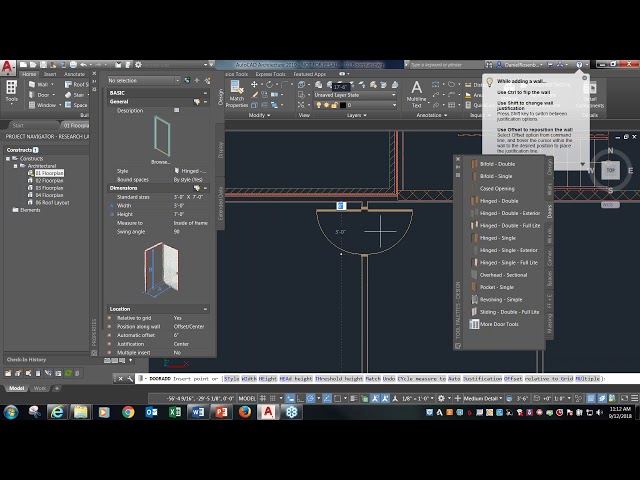
Task: Click the TOP face of the ViewCube
Action: coord(610,170)
